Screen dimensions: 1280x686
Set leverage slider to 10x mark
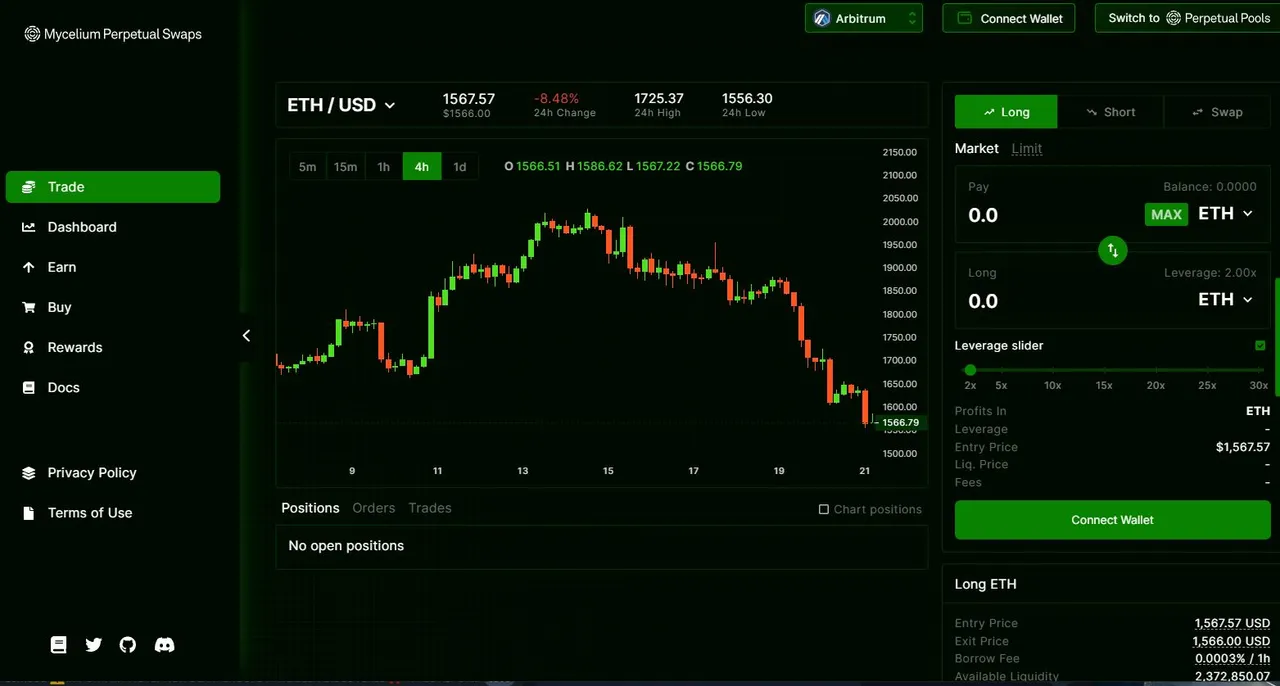click(x=1053, y=370)
